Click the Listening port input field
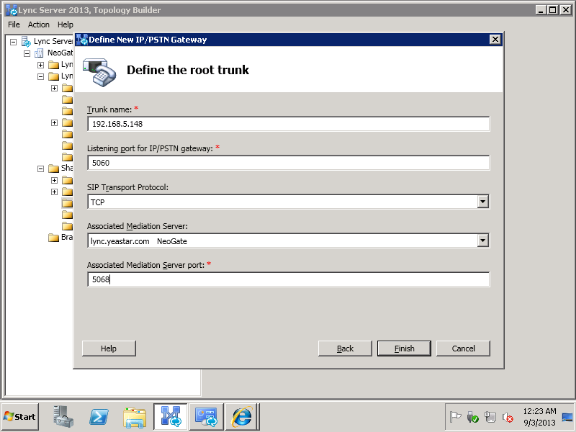This screenshot has width=576, height=432. pos(288,163)
